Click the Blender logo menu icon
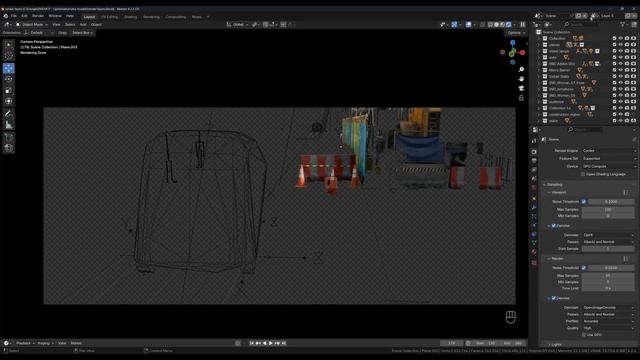The width and height of the screenshot is (640, 360). pyautogui.click(x=6, y=16)
